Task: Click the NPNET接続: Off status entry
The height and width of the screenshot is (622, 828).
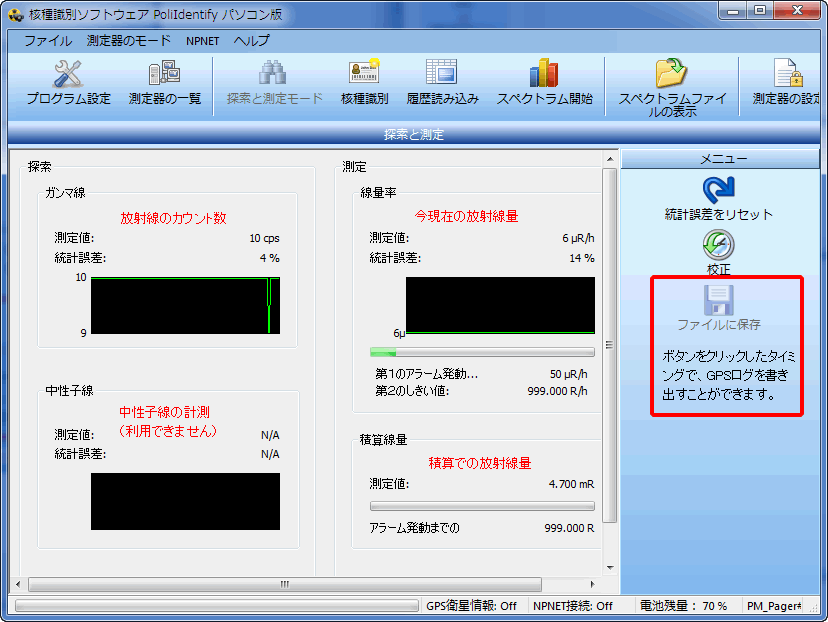Action: tap(572, 606)
